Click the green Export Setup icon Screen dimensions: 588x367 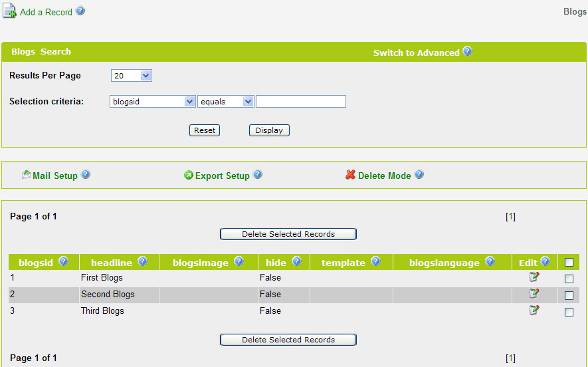pyautogui.click(x=188, y=175)
